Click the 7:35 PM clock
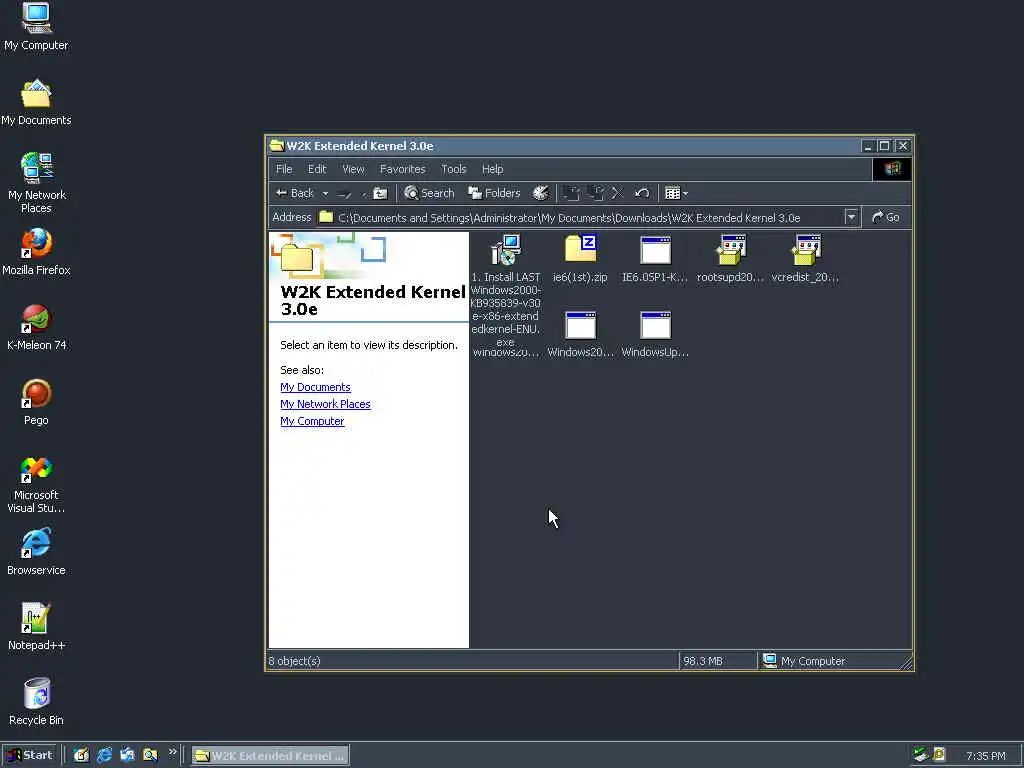 point(985,756)
